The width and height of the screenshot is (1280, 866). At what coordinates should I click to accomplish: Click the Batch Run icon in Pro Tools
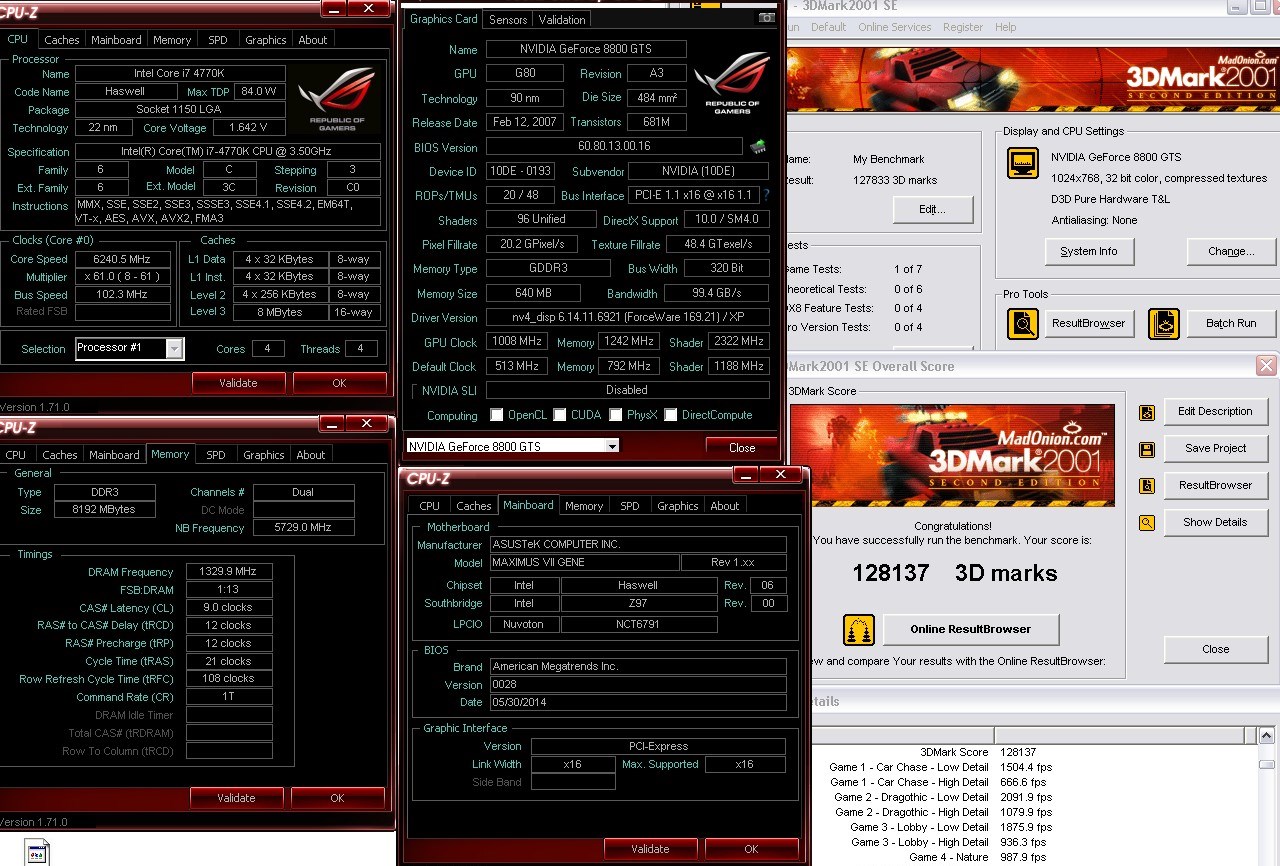(1164, 324)
